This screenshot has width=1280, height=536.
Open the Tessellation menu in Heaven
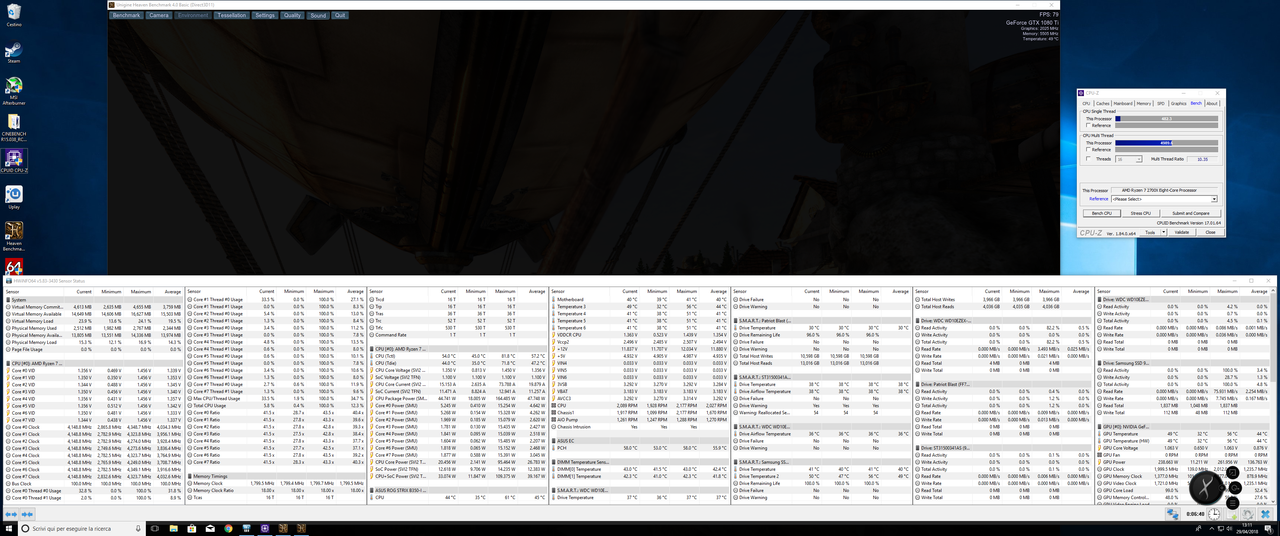pyautogui.click(x=231, y=16)
